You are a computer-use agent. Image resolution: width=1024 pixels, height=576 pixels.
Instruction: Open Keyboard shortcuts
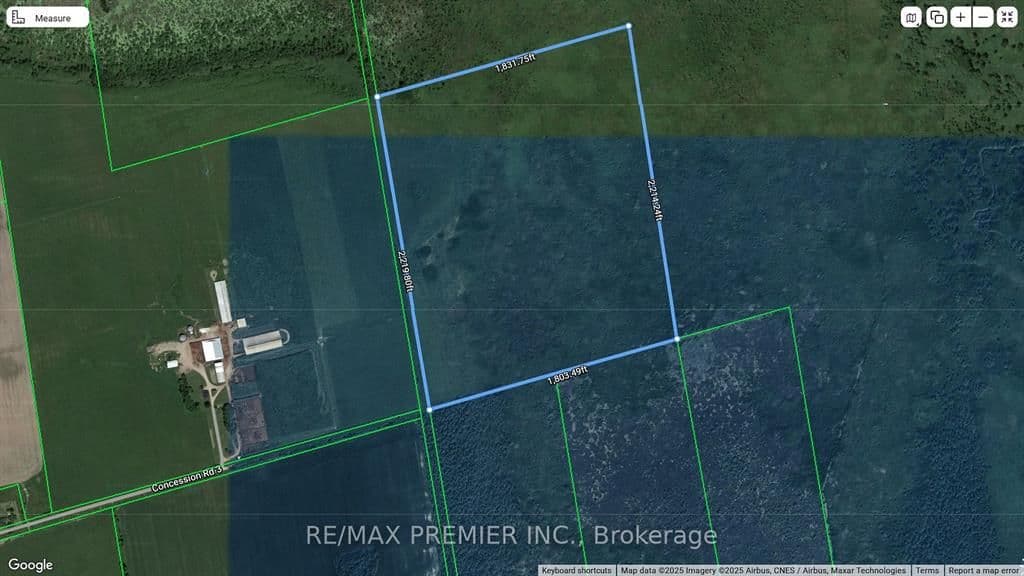click(577, 570)
